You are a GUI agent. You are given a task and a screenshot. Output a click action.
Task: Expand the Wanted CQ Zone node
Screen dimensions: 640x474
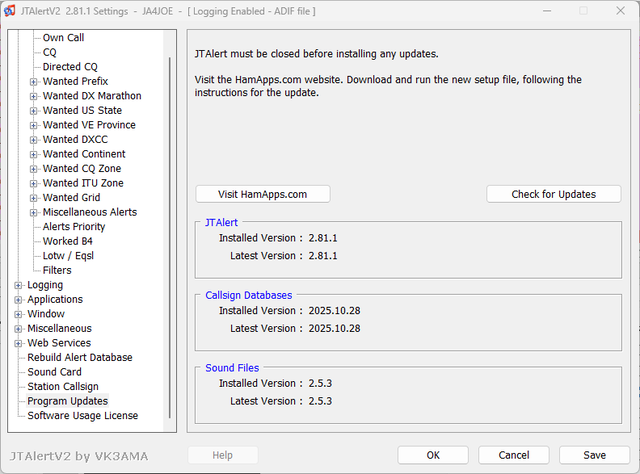pyautogui.click(x=33, y=169)
